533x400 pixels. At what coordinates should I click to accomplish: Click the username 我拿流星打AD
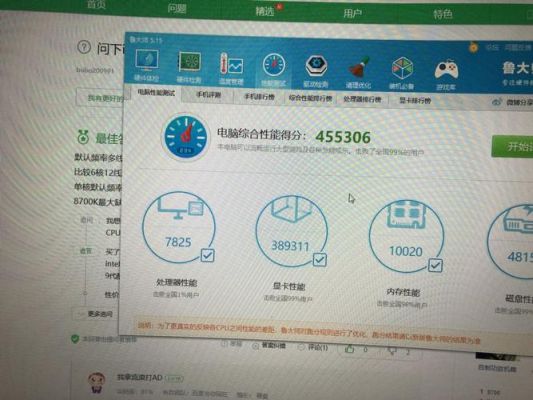(139, 377)
